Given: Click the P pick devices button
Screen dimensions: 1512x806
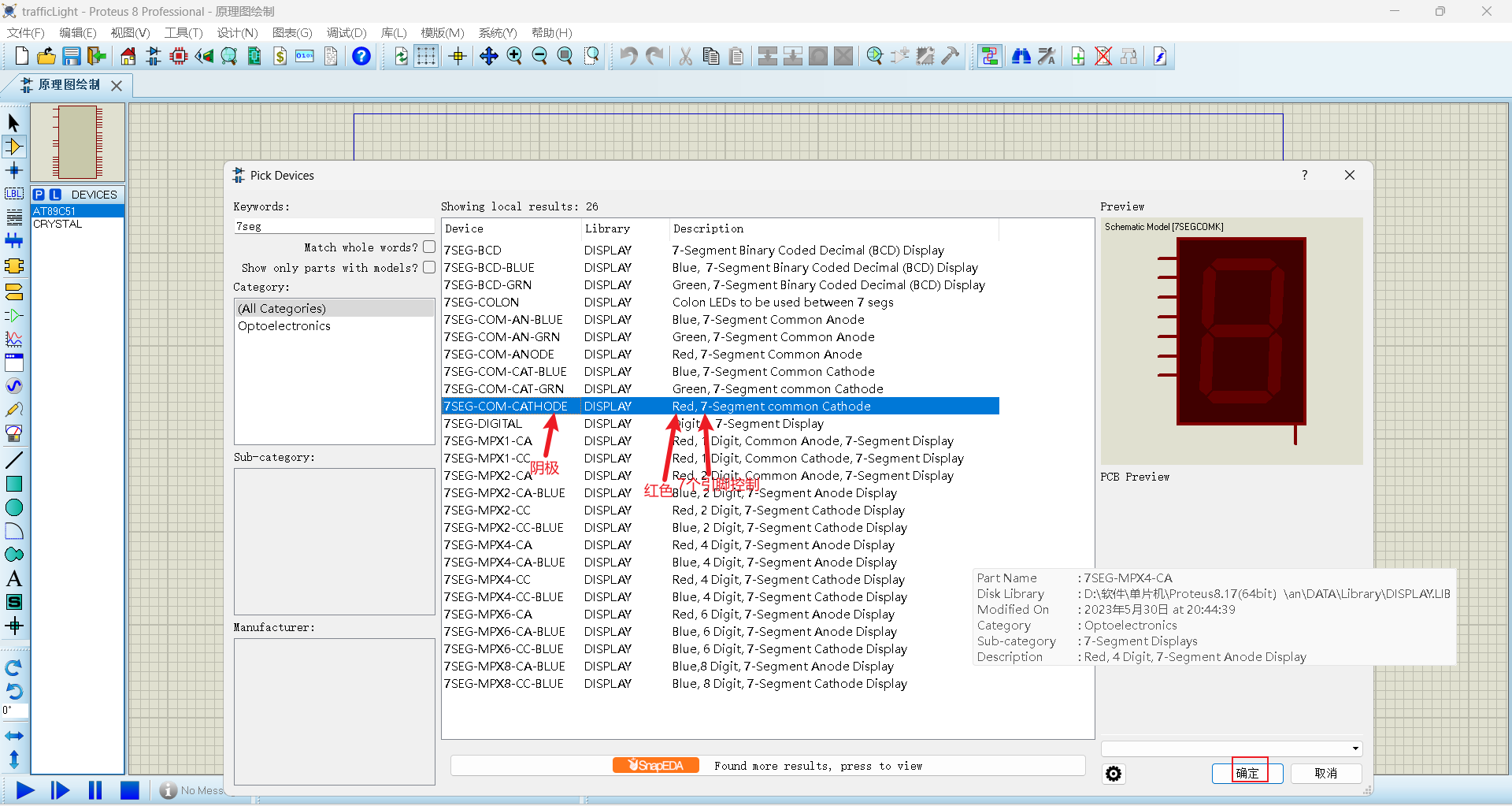Looking at the screenshot, I should click(39, 195).
